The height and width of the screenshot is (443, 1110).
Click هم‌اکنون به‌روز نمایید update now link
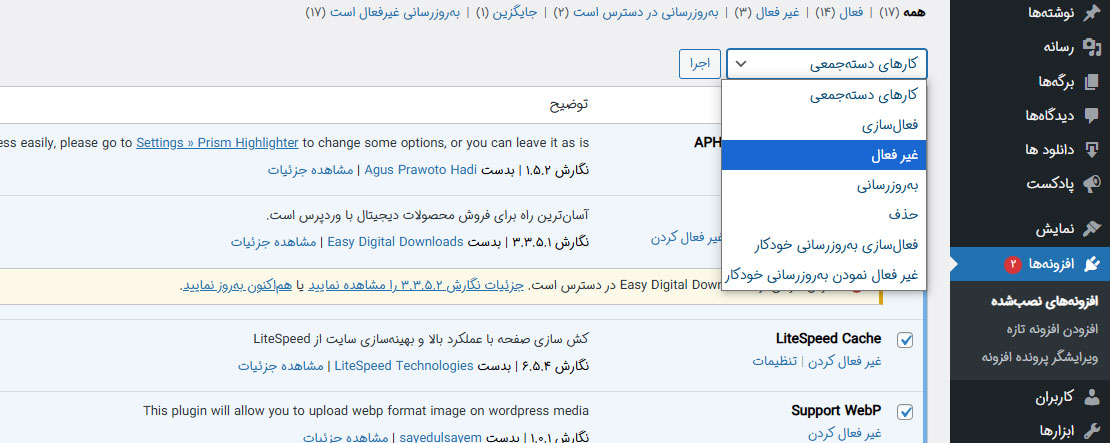point(236,286)
